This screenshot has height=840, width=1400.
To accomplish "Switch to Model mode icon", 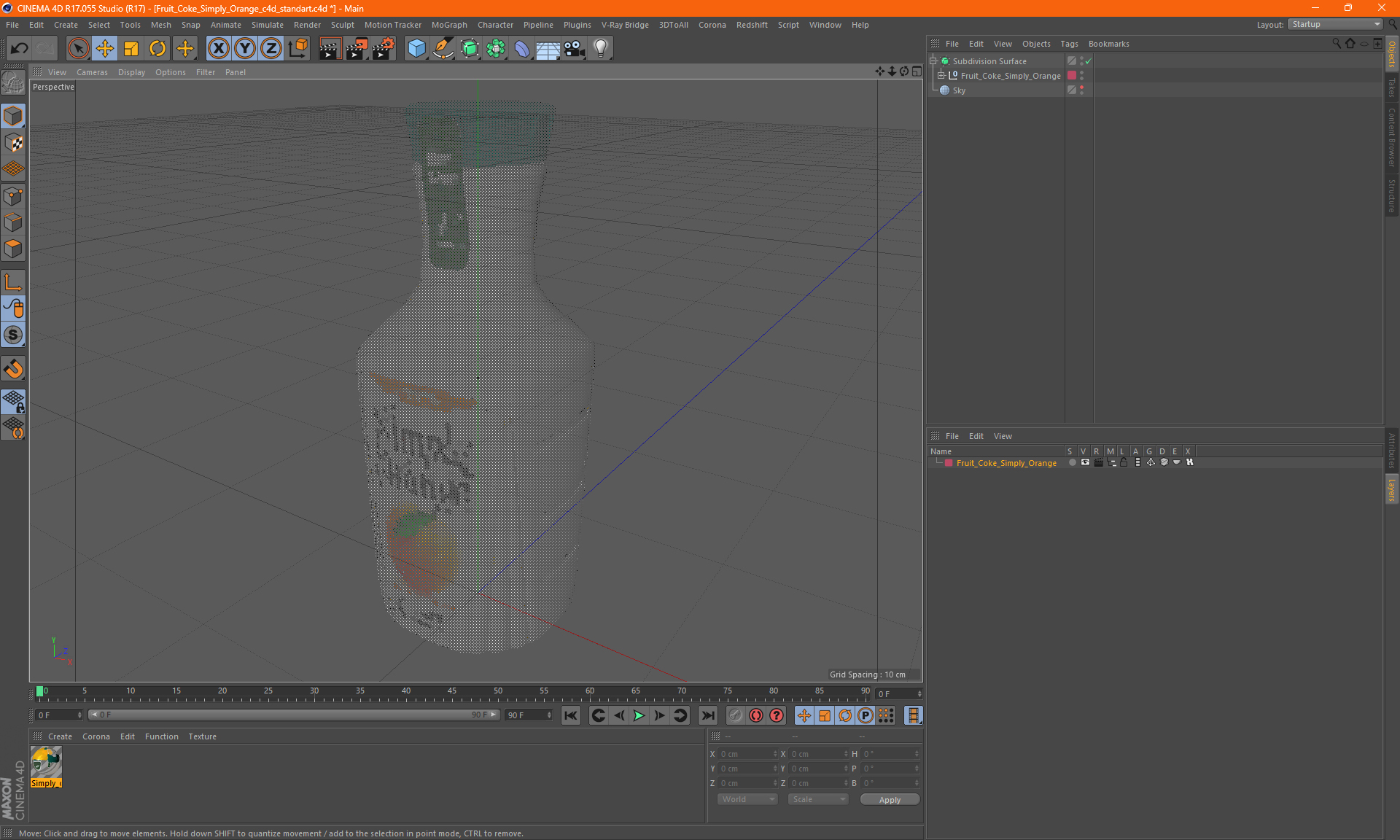I will click(13, 116).
